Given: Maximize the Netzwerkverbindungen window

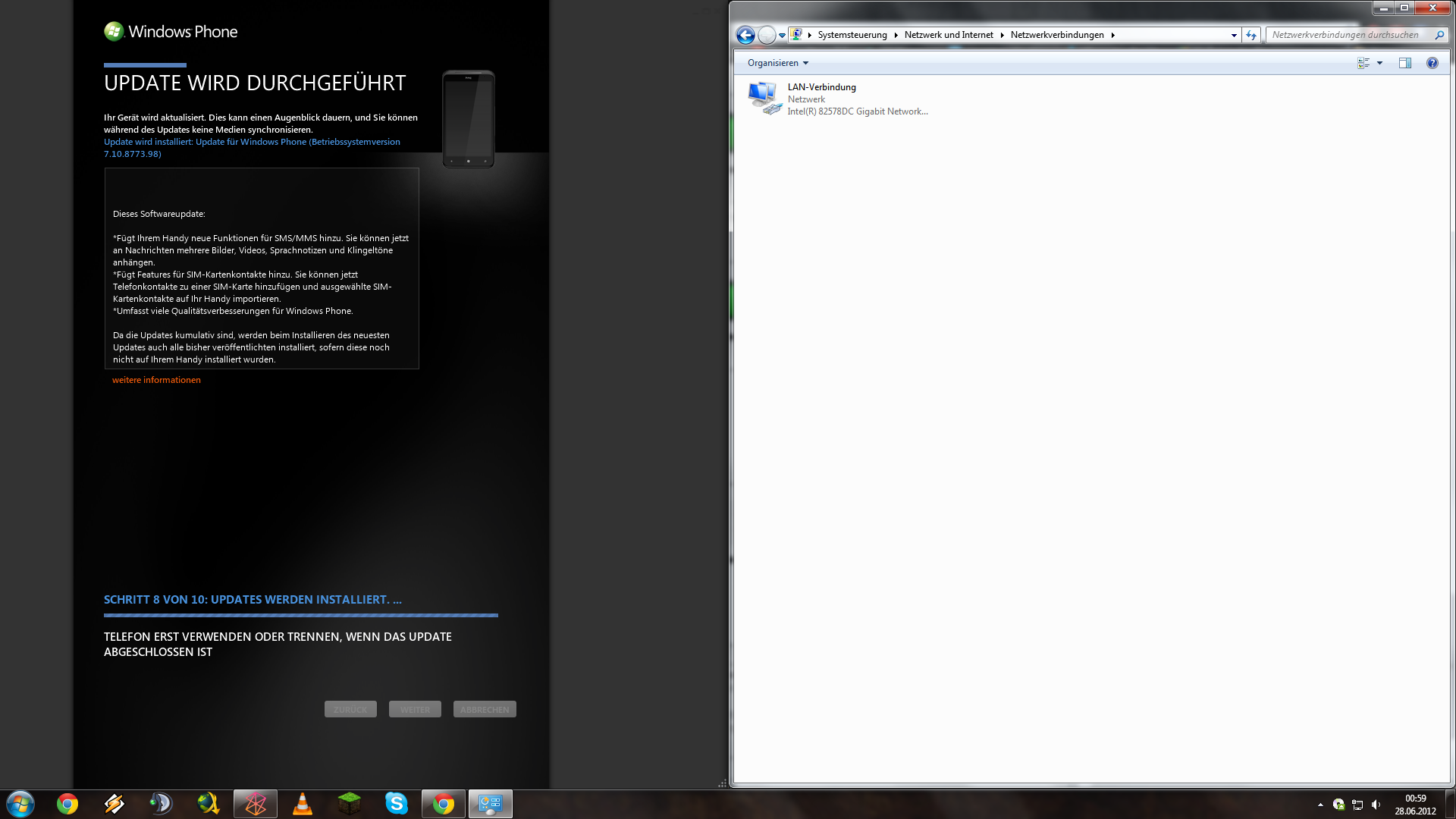Looking at the screenshot, I should coord(1404,8).
